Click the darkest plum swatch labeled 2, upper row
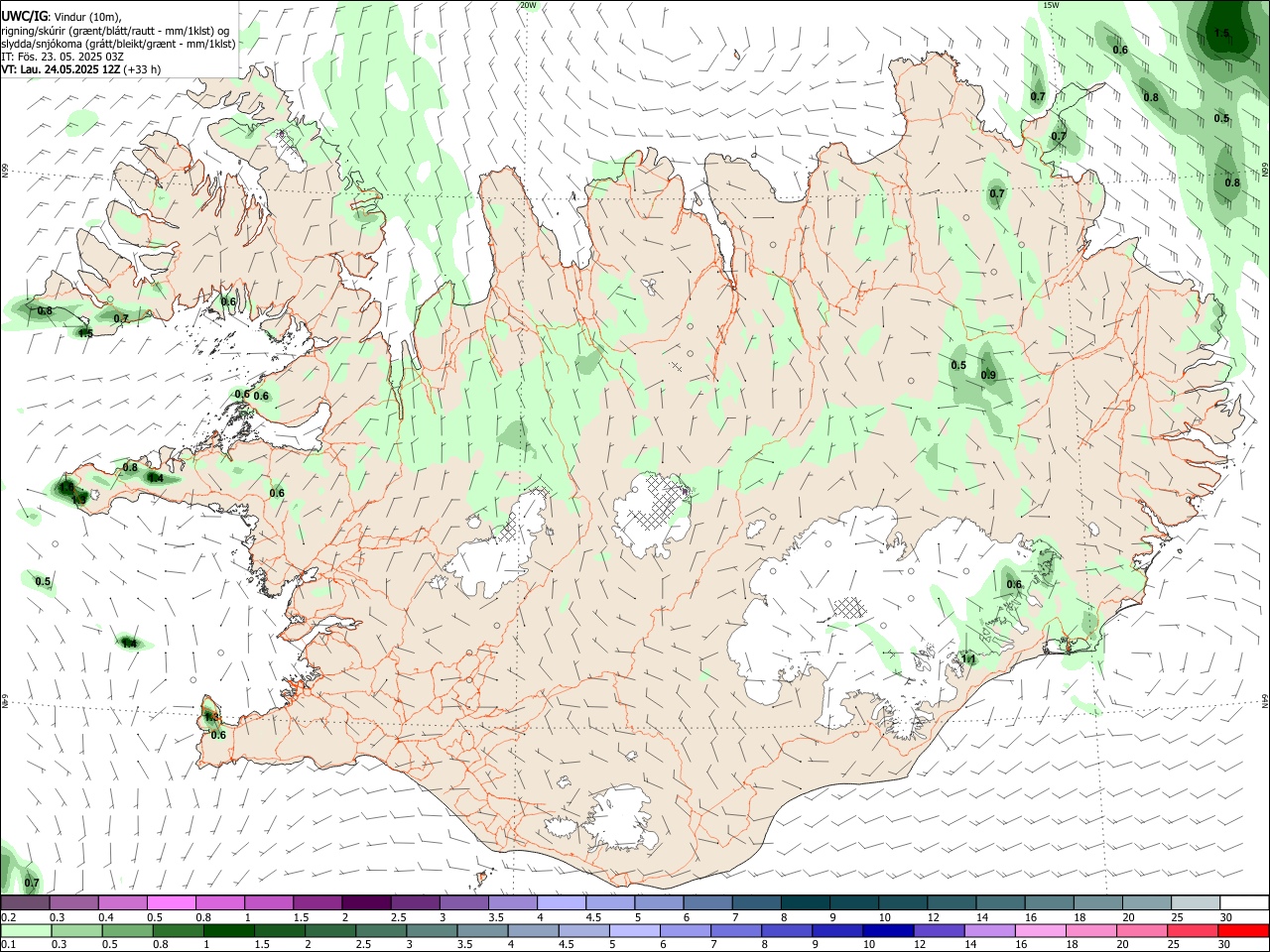This screenshot has height=952, width=1270. click(365, 903)
